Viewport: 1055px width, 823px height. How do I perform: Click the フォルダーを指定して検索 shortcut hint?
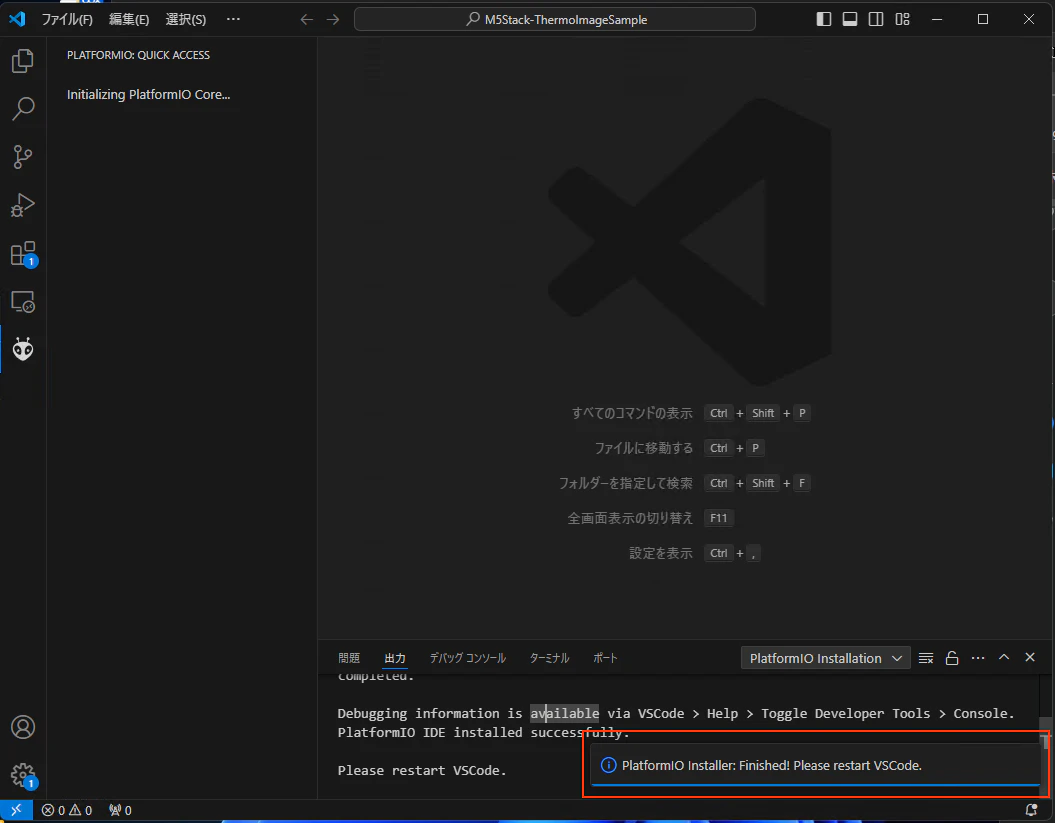pyautogui.click(x=625, y=483)
